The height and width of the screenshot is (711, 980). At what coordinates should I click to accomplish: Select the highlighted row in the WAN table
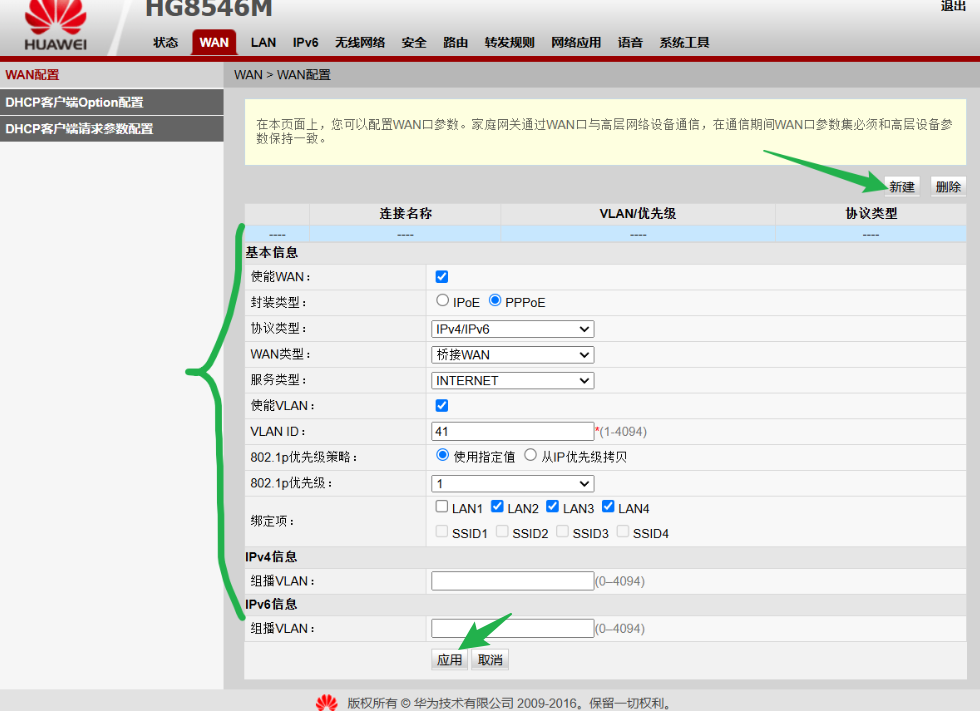605,234
